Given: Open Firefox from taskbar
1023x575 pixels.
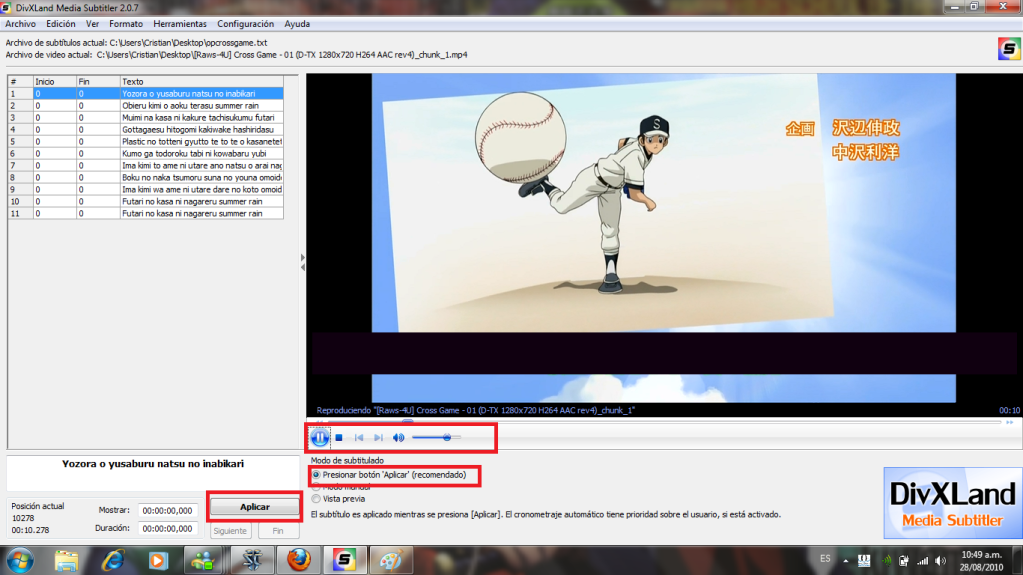Looking at the screenshot, I should [x=298, y=561].
